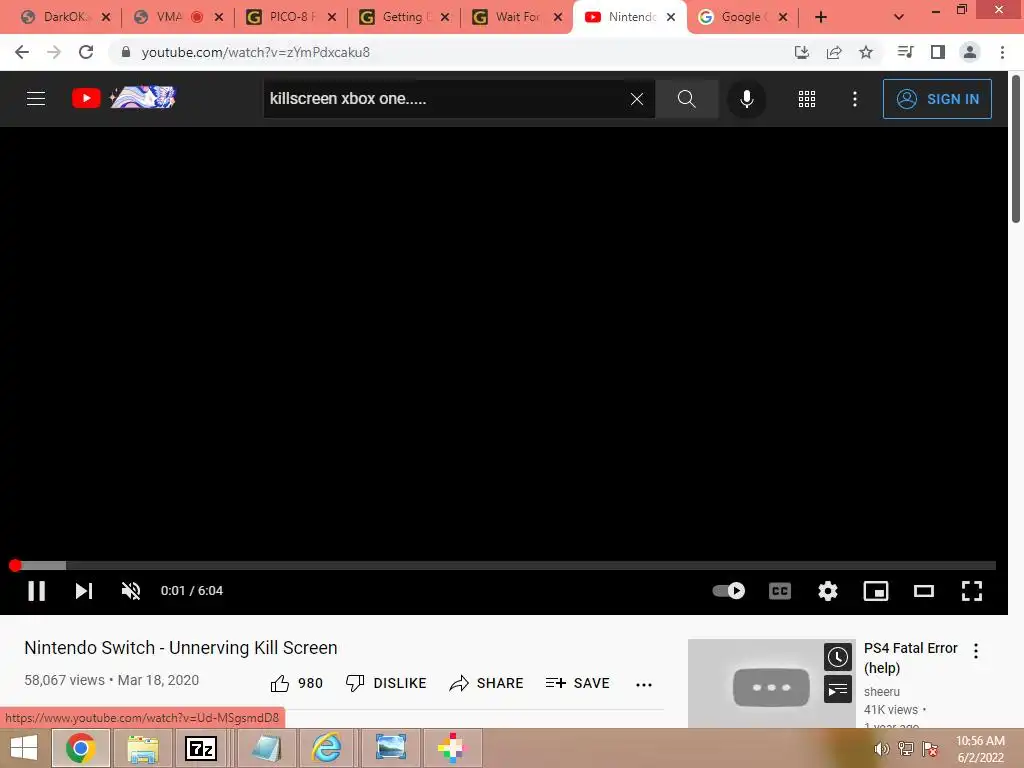Close the VMA browser tab

219,17
